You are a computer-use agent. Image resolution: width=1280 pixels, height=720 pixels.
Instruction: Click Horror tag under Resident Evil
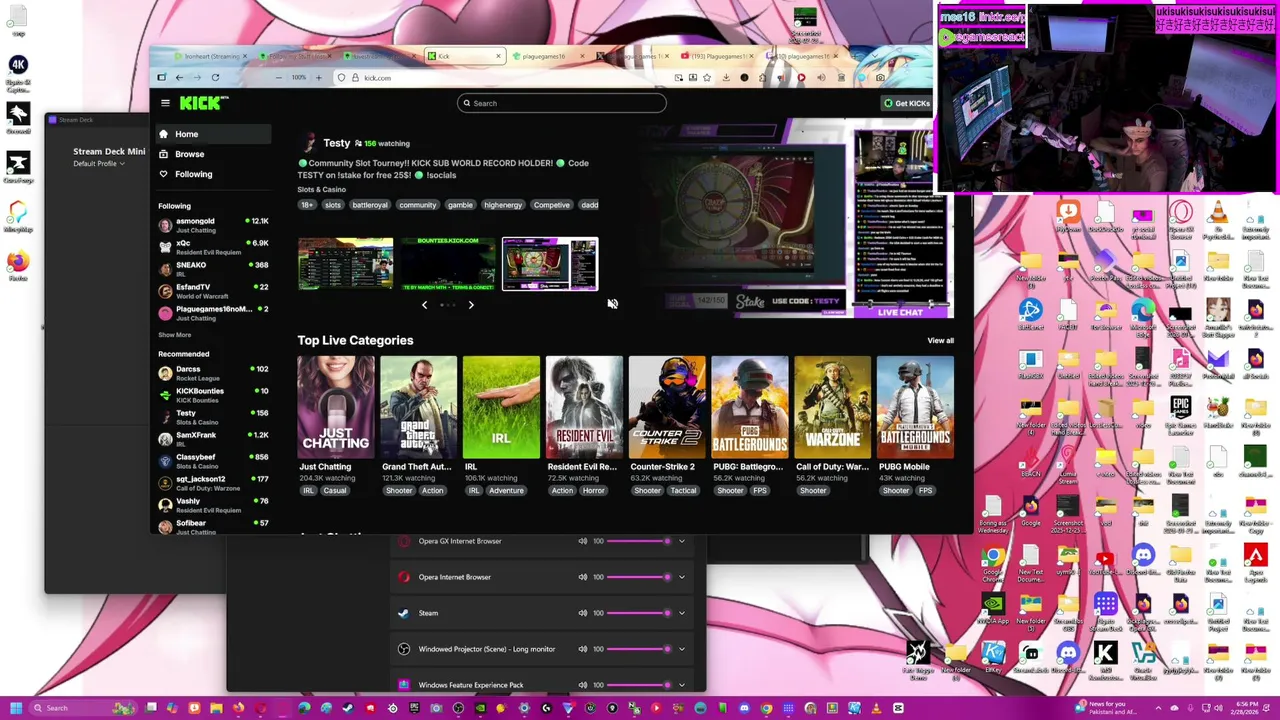pos(594,491)
